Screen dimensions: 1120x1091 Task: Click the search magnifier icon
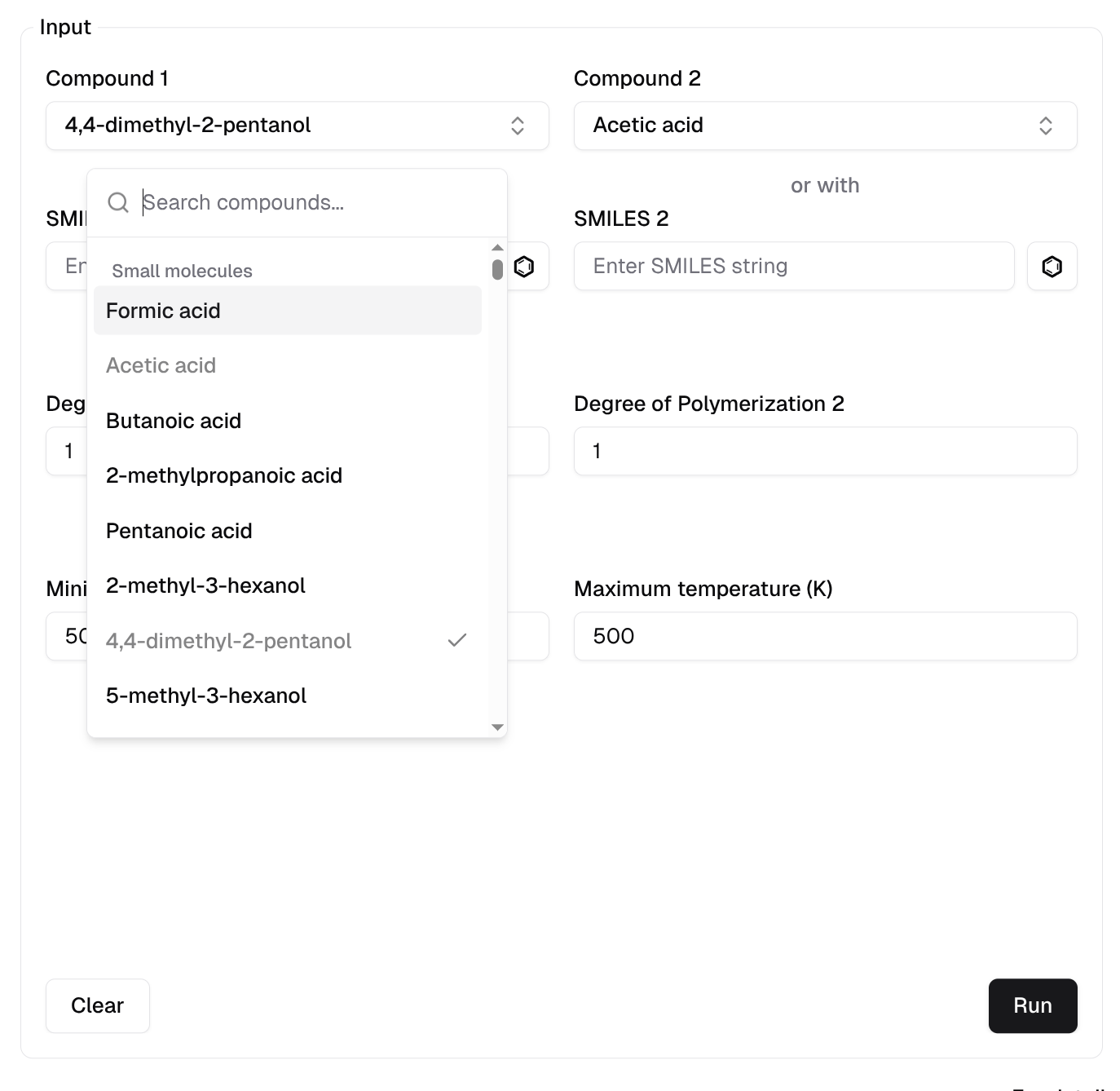[118, 202]
